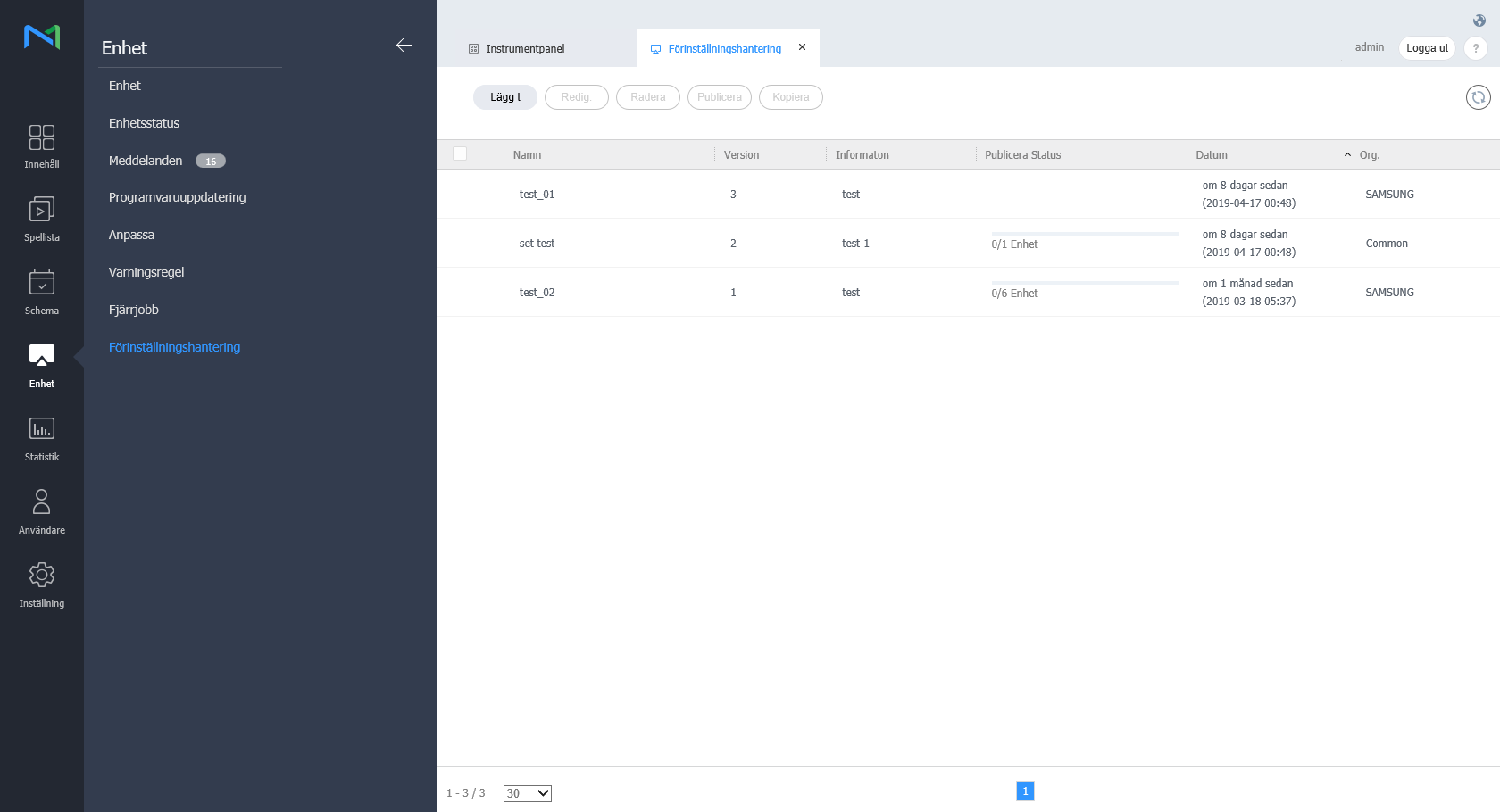
Task: Click the globe icon at top right
Action: [1479, 21]
